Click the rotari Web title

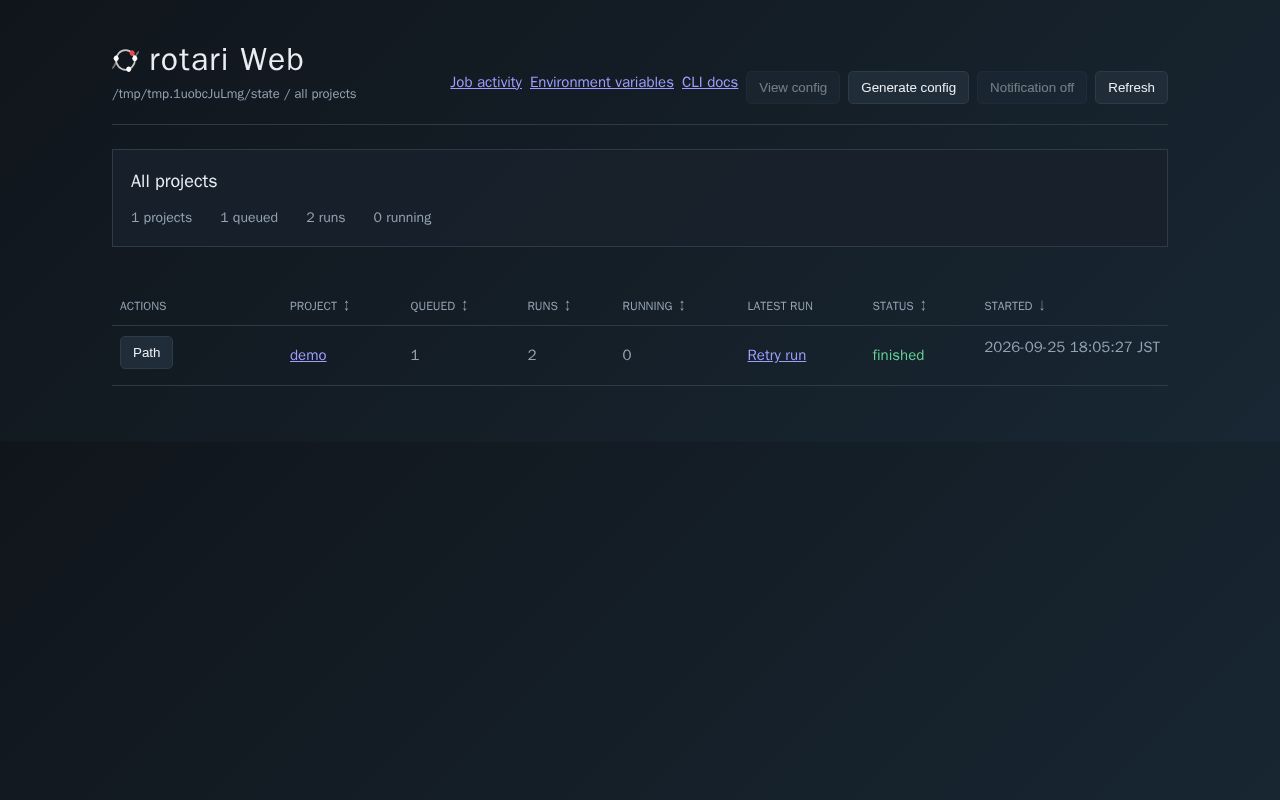click(226, 60)
